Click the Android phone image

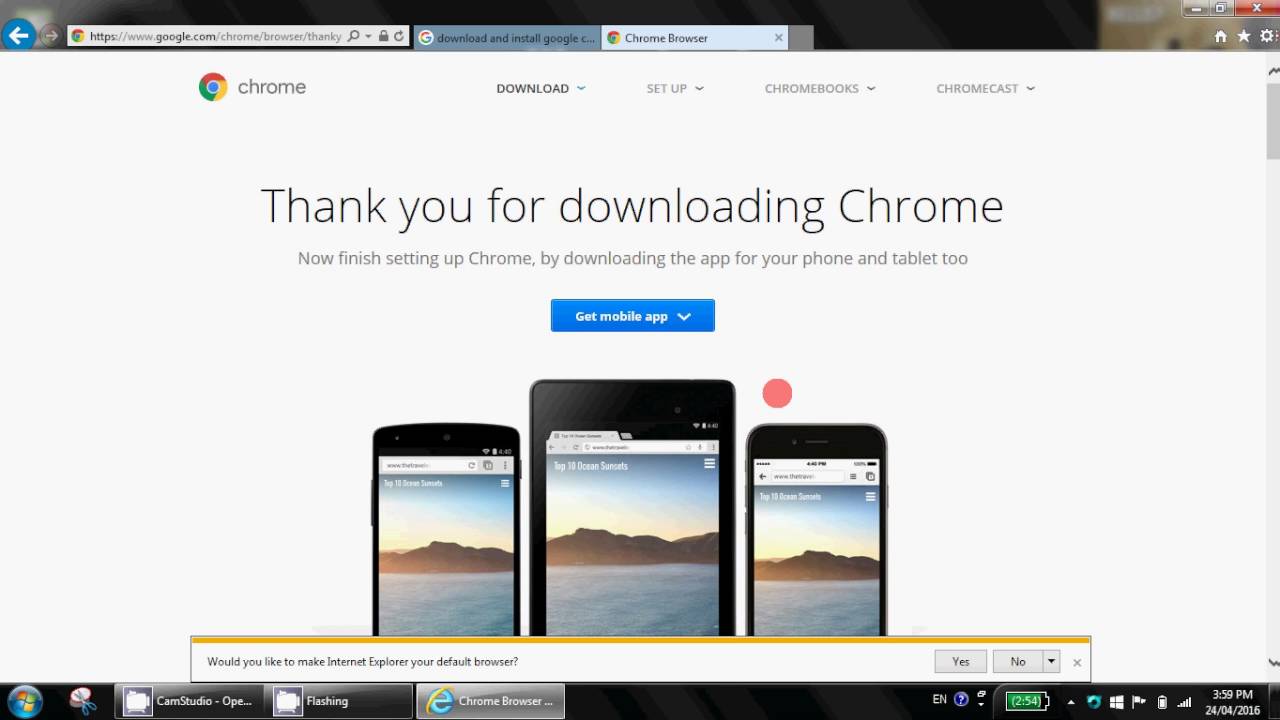(446, 530)
